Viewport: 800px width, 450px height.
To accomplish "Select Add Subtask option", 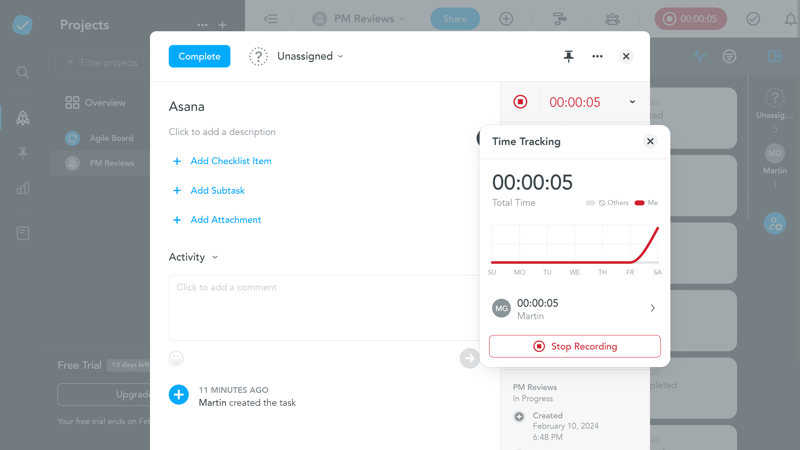I will [x=217, y=190].
